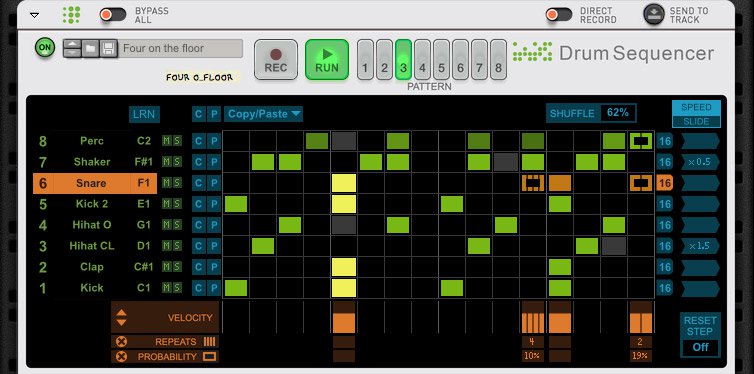Click the yellow Clap step at step five

pyautogui.click(x=344, y=267)
